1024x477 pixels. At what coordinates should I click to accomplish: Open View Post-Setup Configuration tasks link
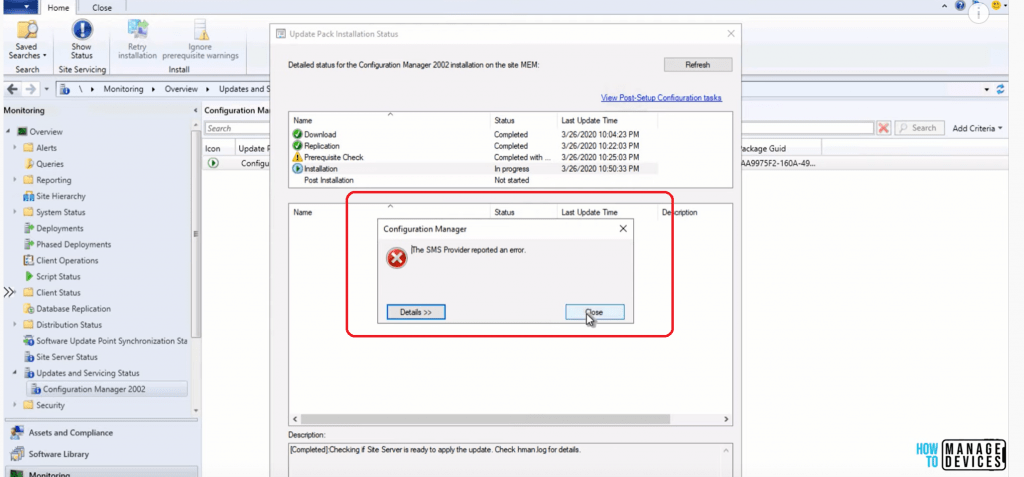[x=661, y=97]
